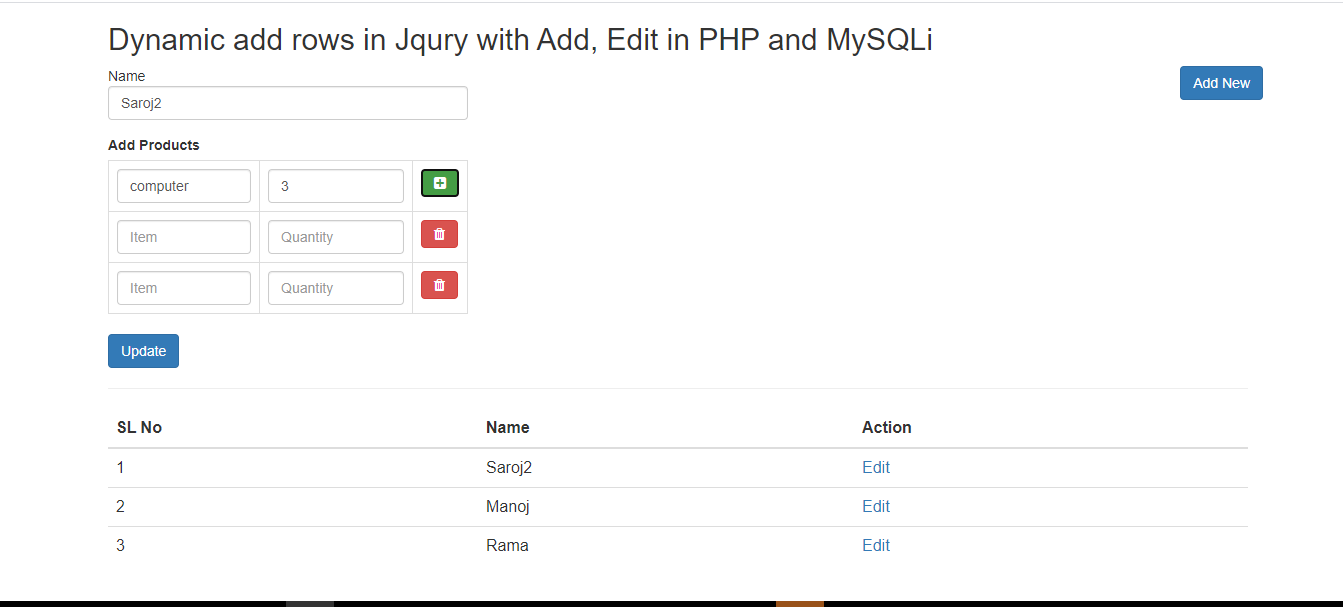Click the Name column header in table

pyautogui.click(x=508, y=427)
